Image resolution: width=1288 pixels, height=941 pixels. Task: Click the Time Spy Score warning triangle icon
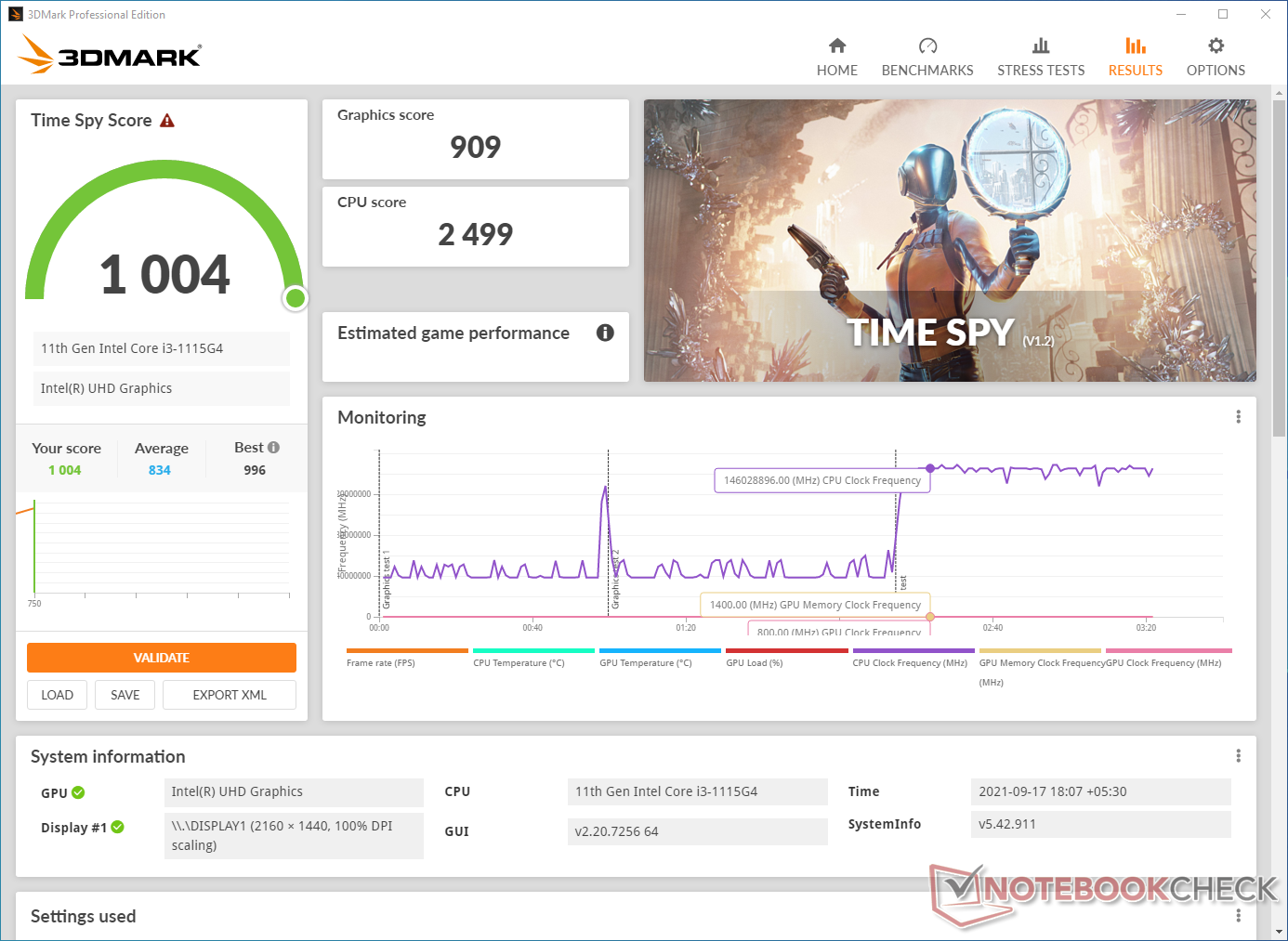(x=167, y=121)
